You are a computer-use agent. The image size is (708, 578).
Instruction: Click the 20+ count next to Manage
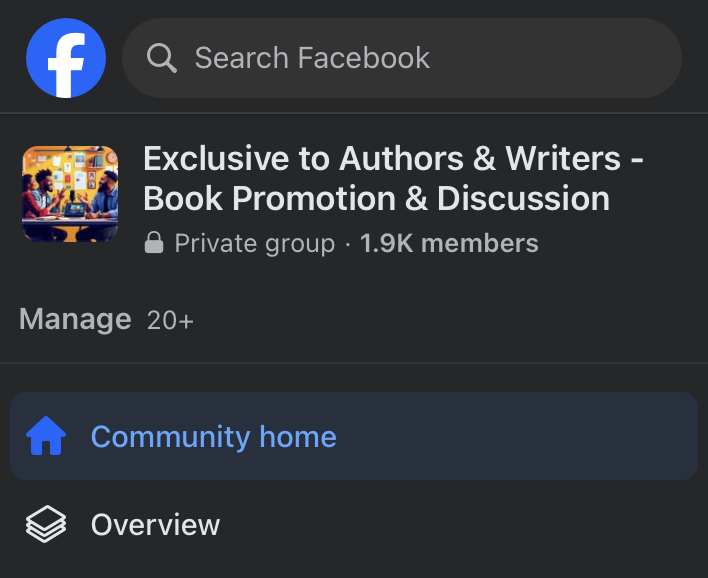click(x=170, y=321)
